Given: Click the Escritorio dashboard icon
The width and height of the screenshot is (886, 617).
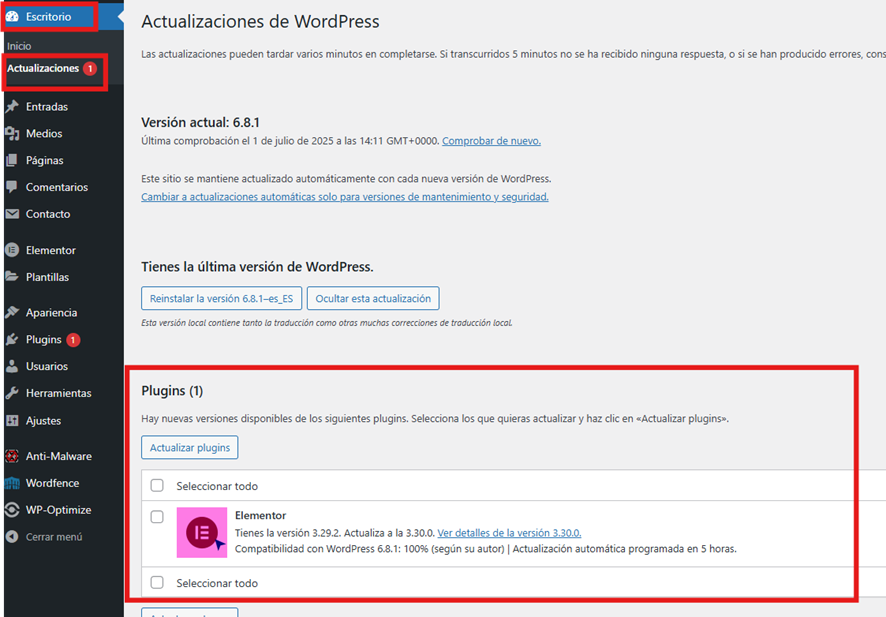Looking at the screenshot, I should [x=12, y=16].
